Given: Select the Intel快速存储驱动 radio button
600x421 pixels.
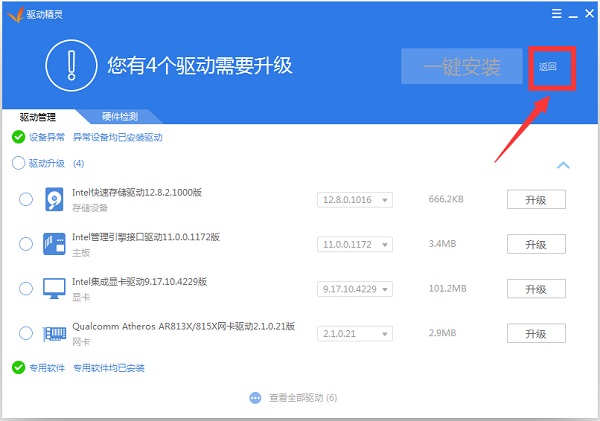Looking at the screenshot, I should [x=26, y=200].
